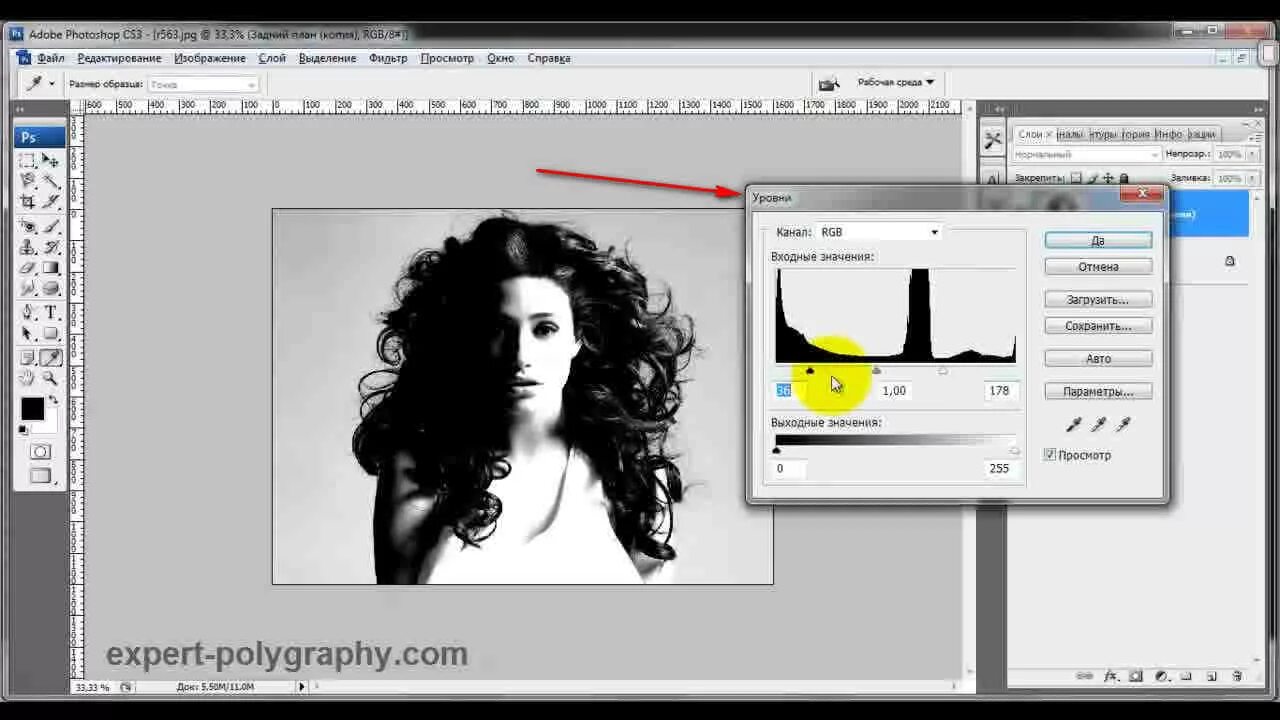The width and height of the screenshot is (1280, 720).
Task: Expand the Непрозр. opacity arrow
Action: [x=1251, y=154]
